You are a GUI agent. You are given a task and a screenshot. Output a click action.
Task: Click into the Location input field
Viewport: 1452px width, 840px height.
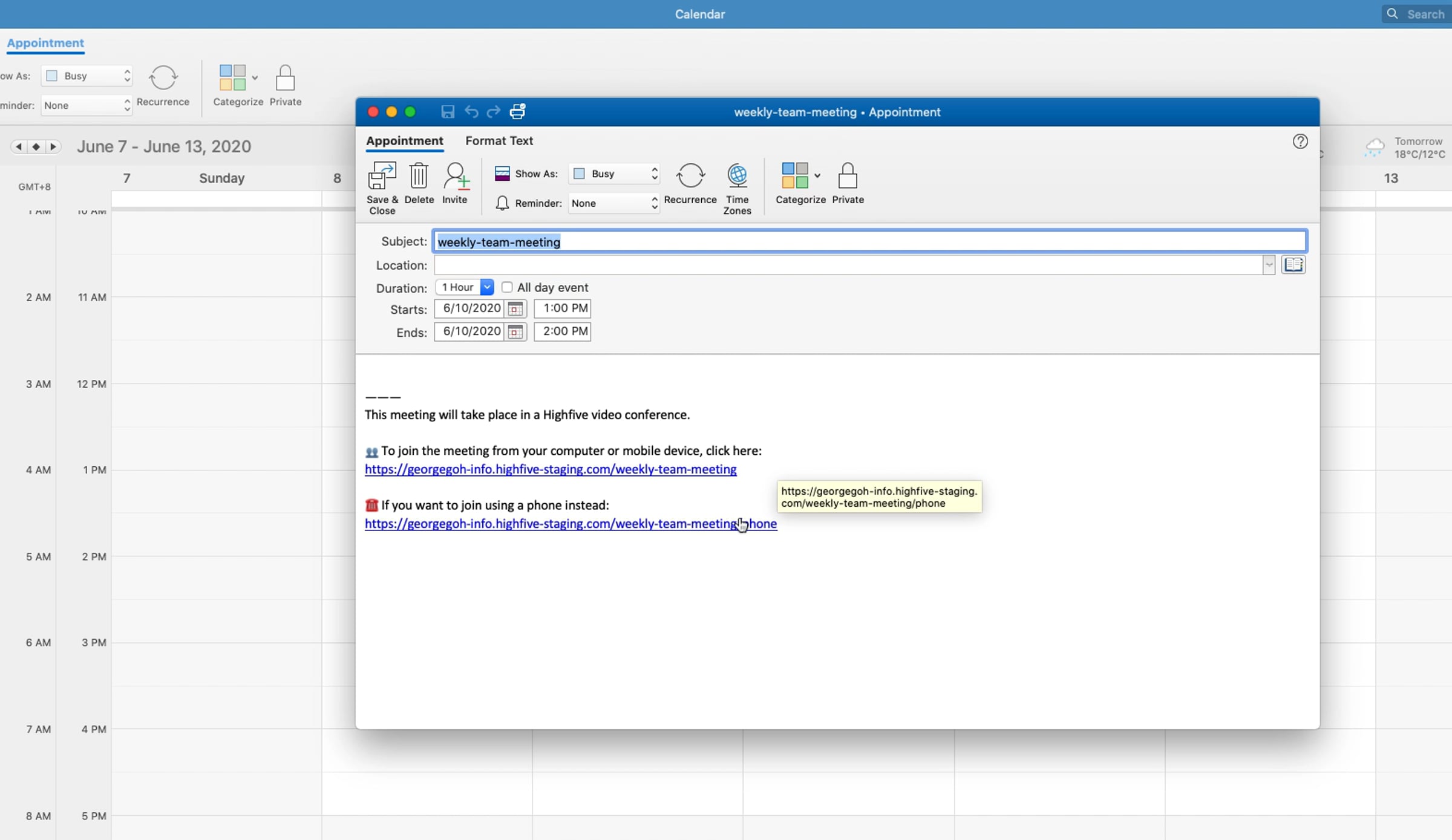pos(847,265)
